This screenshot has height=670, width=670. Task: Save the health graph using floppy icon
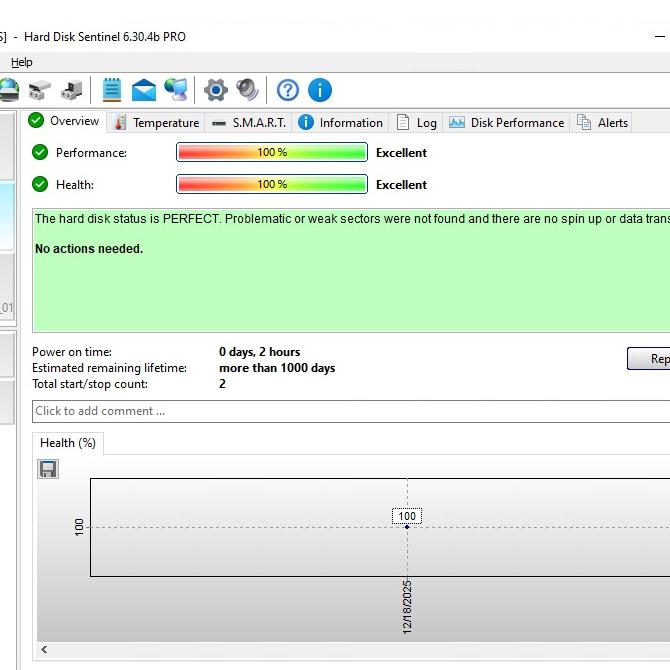pos(48,469)
